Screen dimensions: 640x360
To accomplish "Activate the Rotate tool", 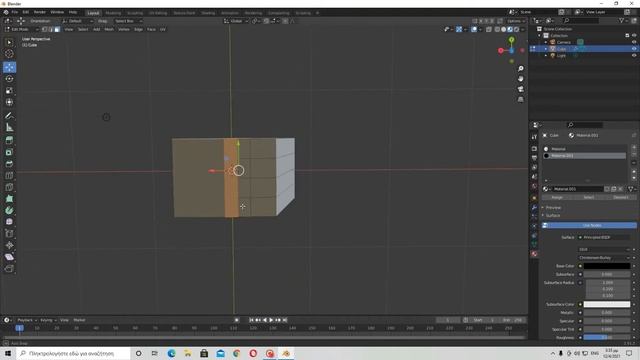I will [x=9, y=79].
